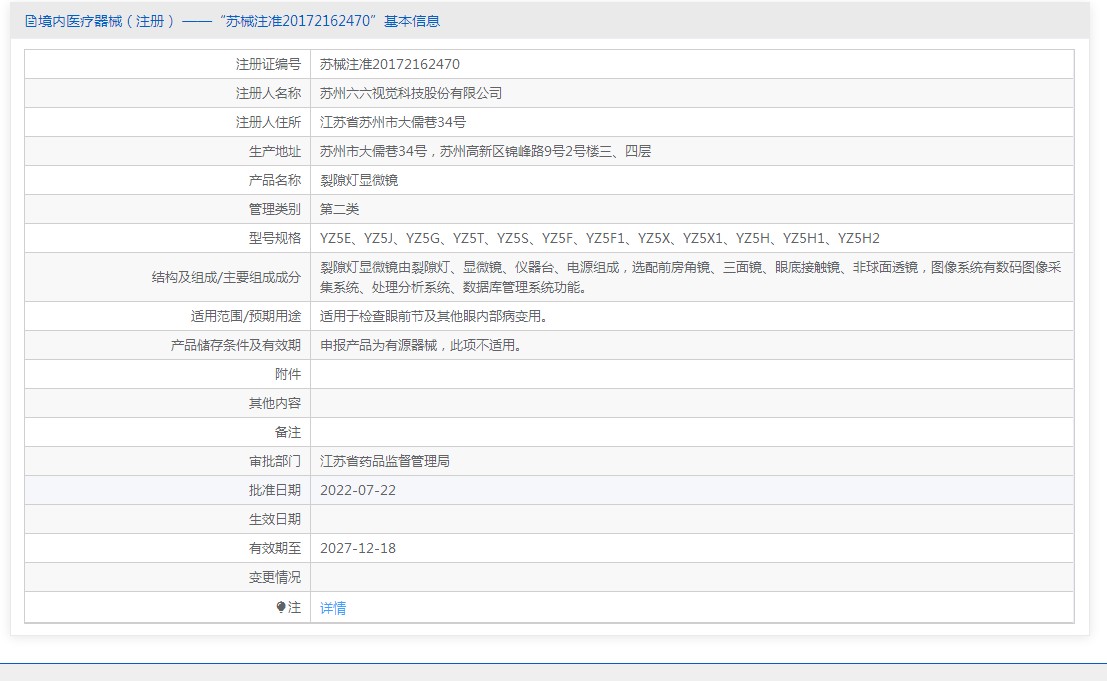
Task: Select approval date 2022-07-22
Action: 358,490
